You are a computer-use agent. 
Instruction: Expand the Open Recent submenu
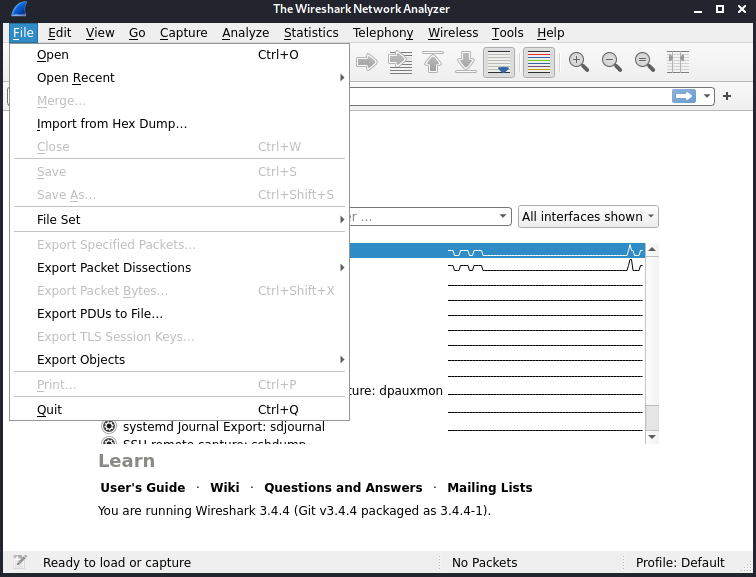179,78
